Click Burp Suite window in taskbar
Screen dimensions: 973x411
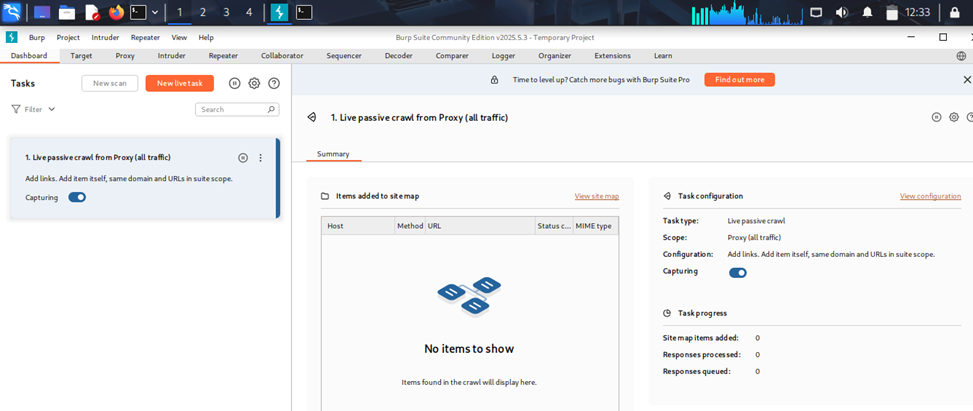tap(280, 12)
